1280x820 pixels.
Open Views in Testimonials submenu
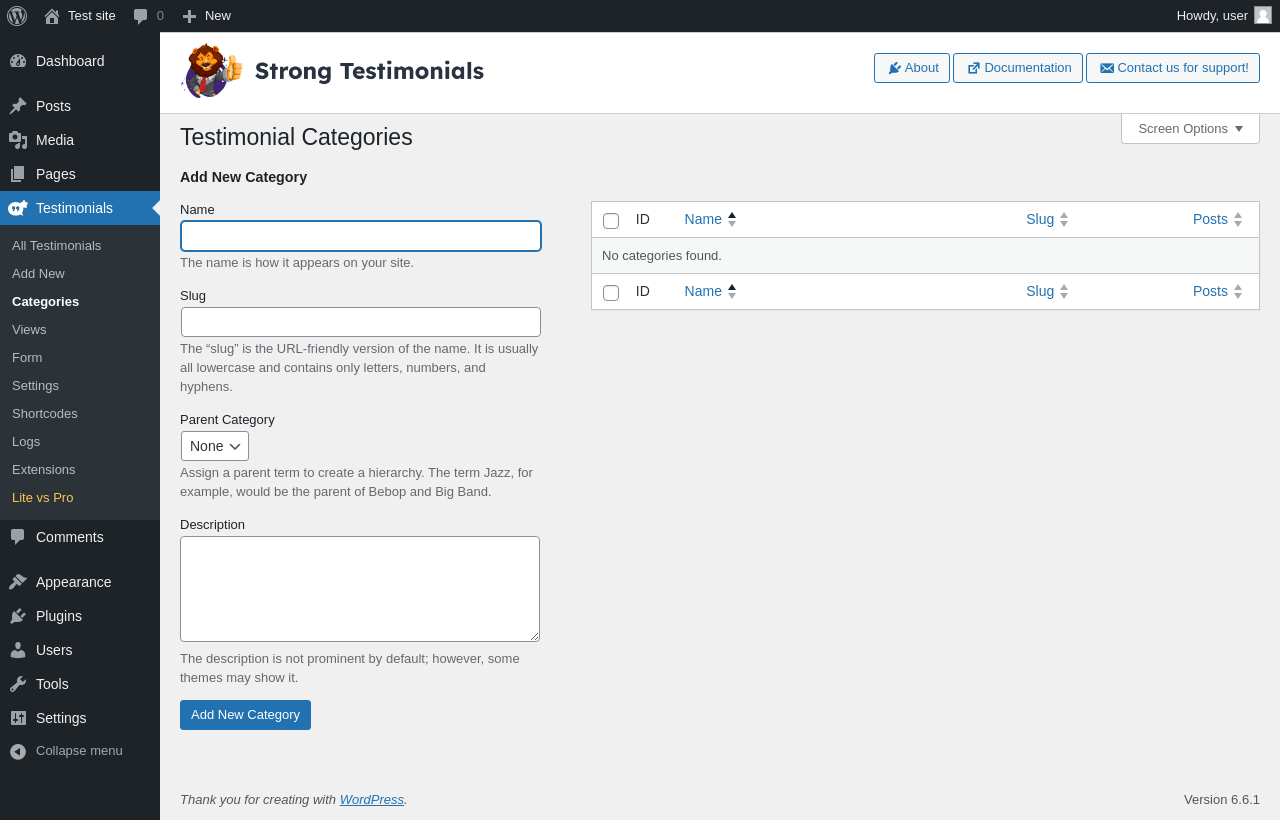pos(29,329)
